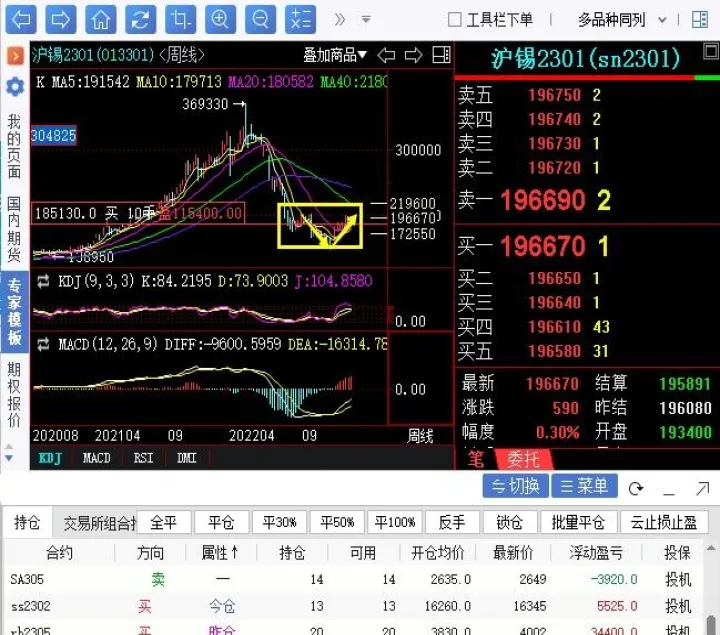Click the 切换 button
The image size is (720, 635).
pyautogui.click(x=515, y=486)
